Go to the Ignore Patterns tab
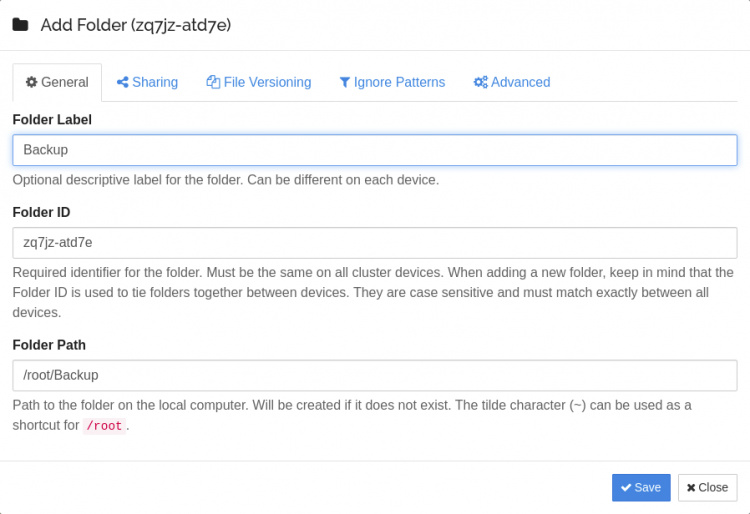 coord(392,82)
